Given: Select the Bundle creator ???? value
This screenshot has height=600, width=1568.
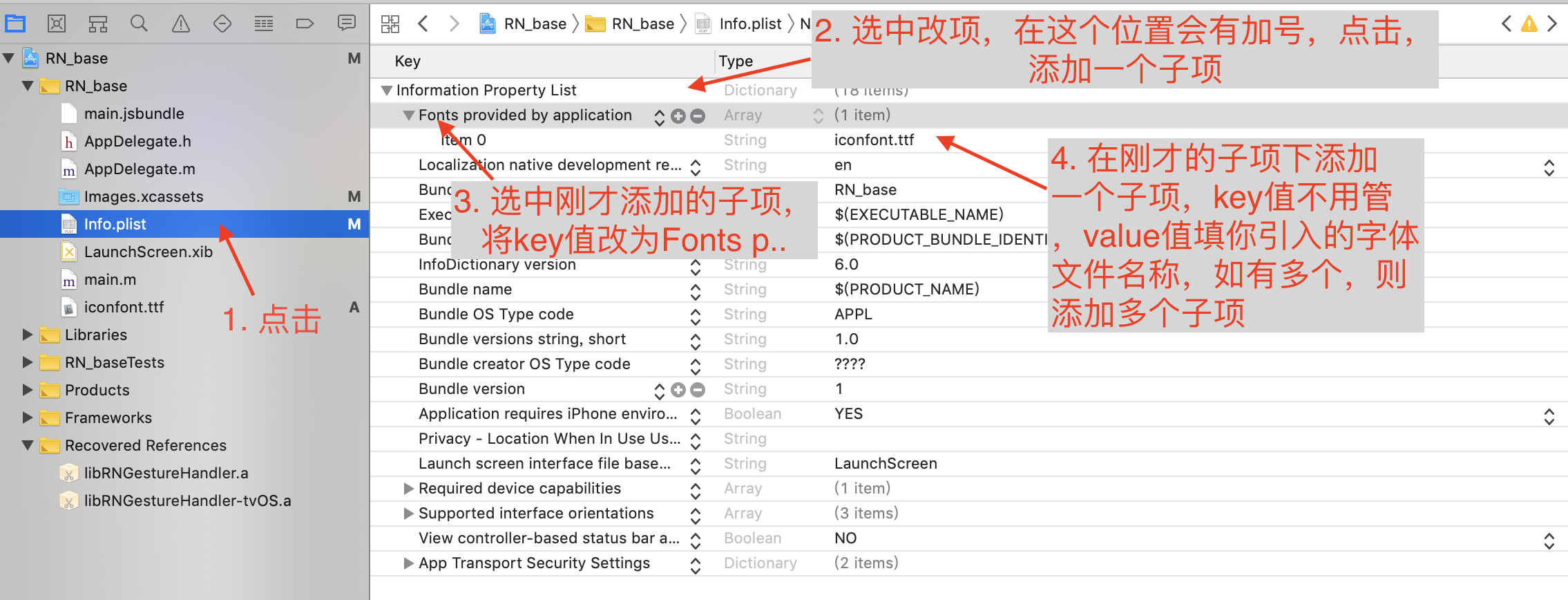Looking at the screenshot, I should pos(850,364).
